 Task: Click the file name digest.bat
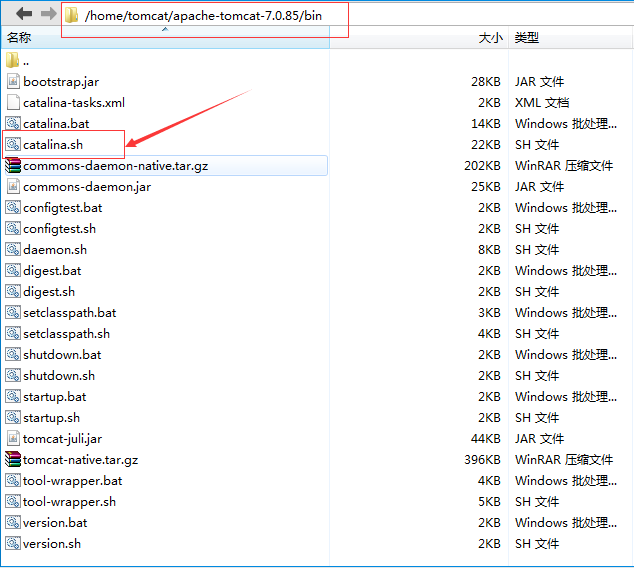pos(52,271)
